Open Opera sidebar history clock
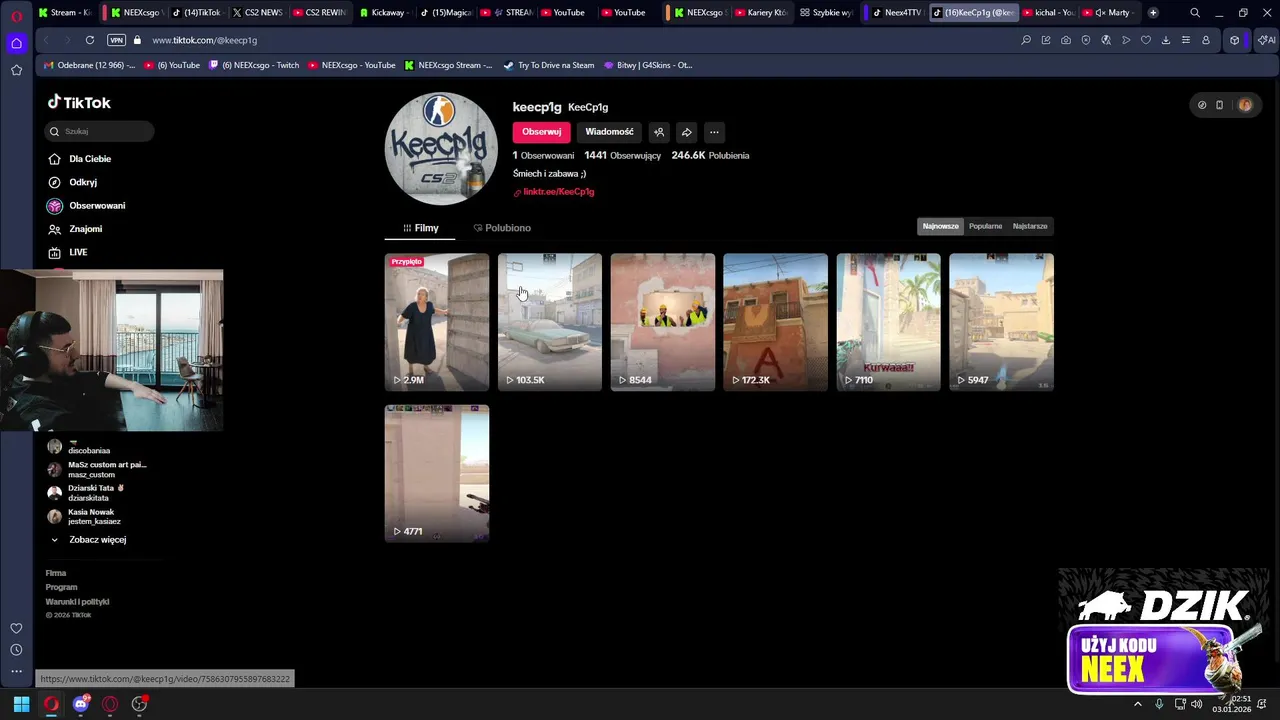The height and width of the screenshot is (720, 1280). tap(16, 650)
